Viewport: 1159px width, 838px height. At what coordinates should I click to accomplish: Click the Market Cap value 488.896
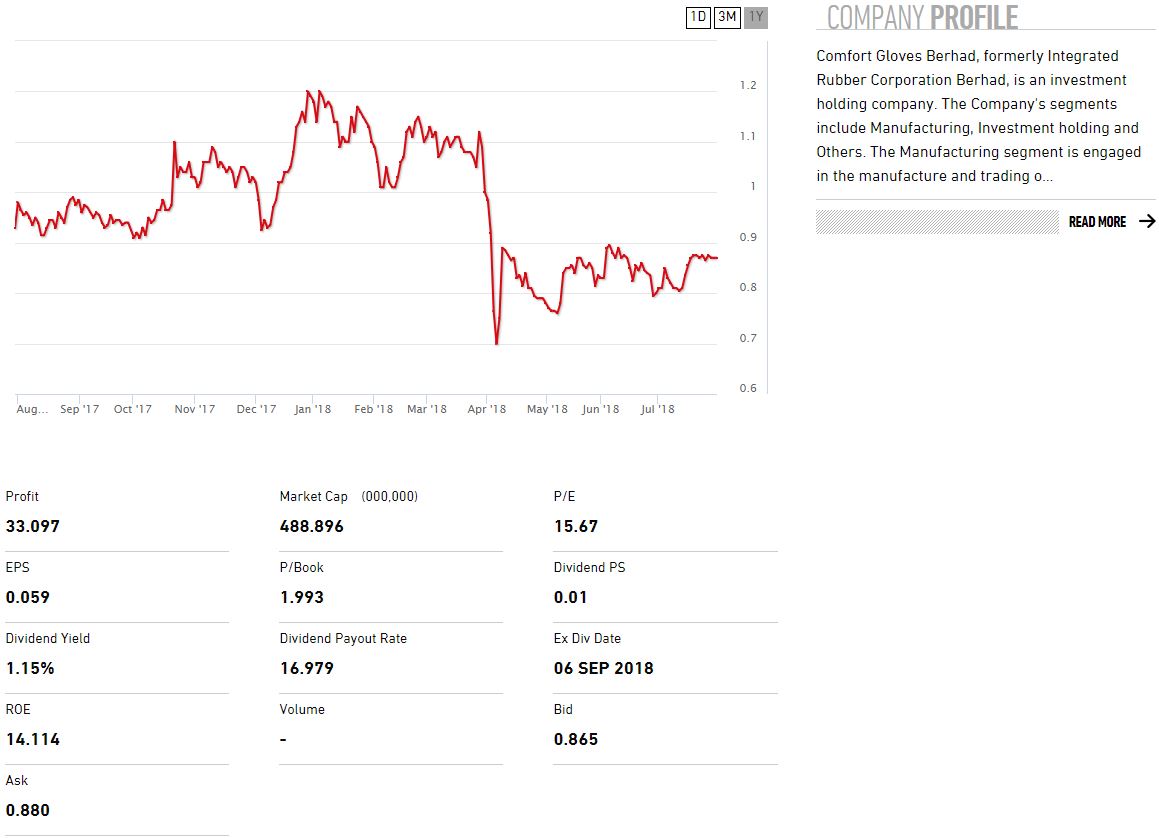[x=311, y=526]
